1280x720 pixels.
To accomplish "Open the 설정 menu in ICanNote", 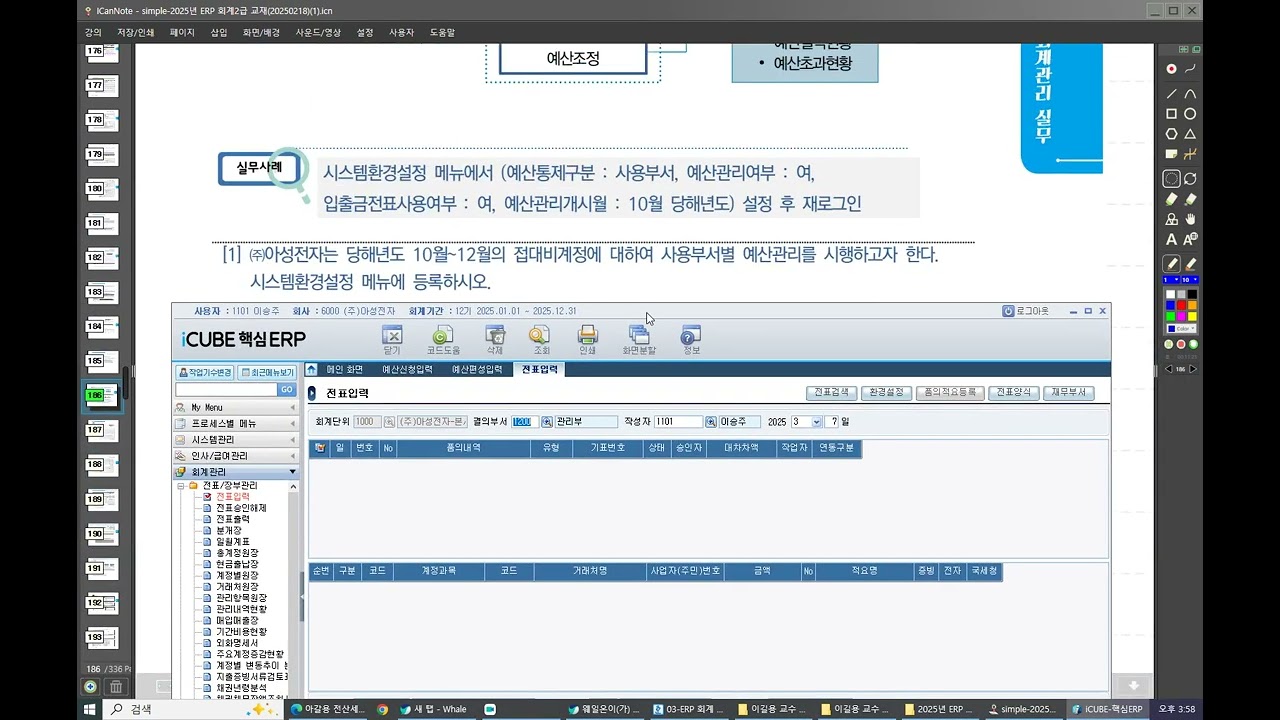I will (365, 32).
